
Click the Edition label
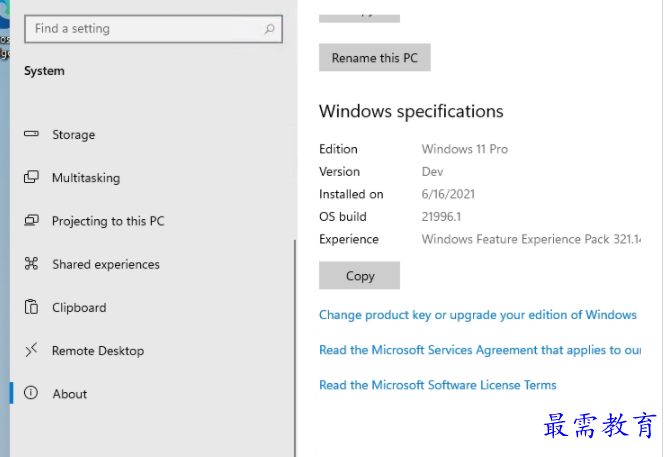[x=338, y=149]
